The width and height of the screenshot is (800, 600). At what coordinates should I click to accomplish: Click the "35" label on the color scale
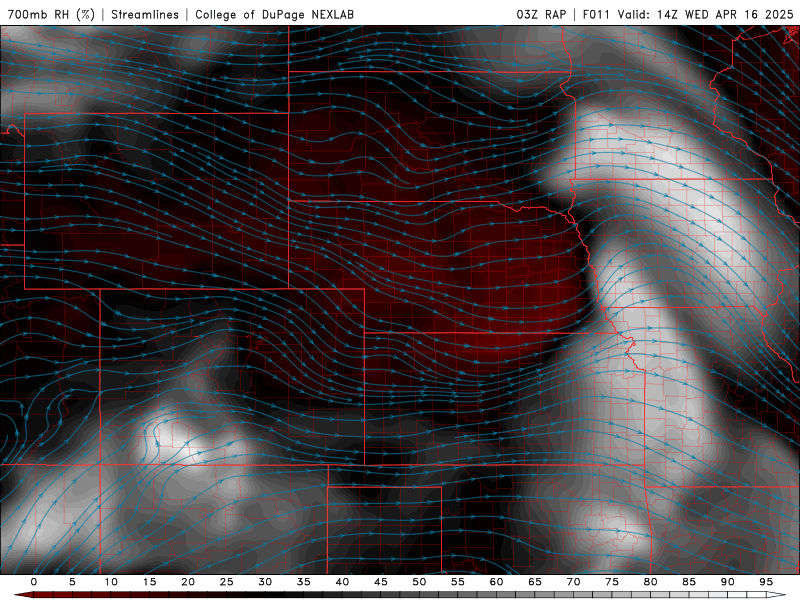tap(304, 582)
